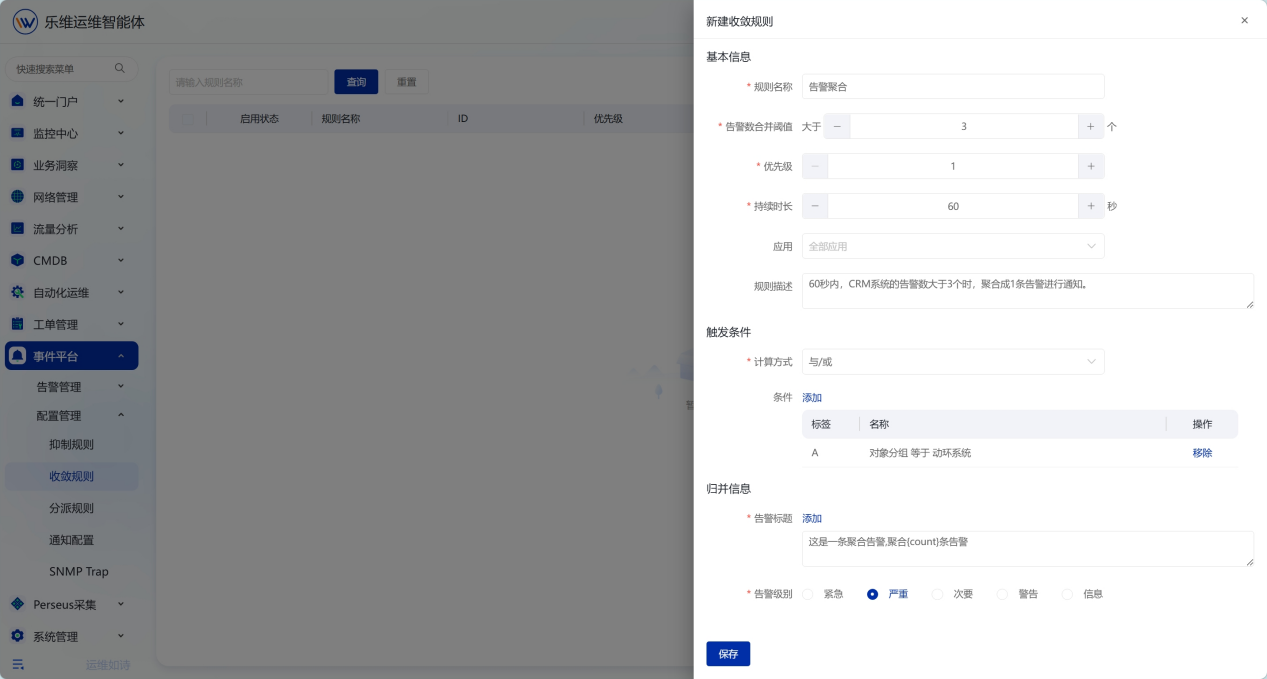1267x679 pixels.
Task: Expand the 统一门户 menu chevron
Action: pyautogui.click(x=121, y=101)
